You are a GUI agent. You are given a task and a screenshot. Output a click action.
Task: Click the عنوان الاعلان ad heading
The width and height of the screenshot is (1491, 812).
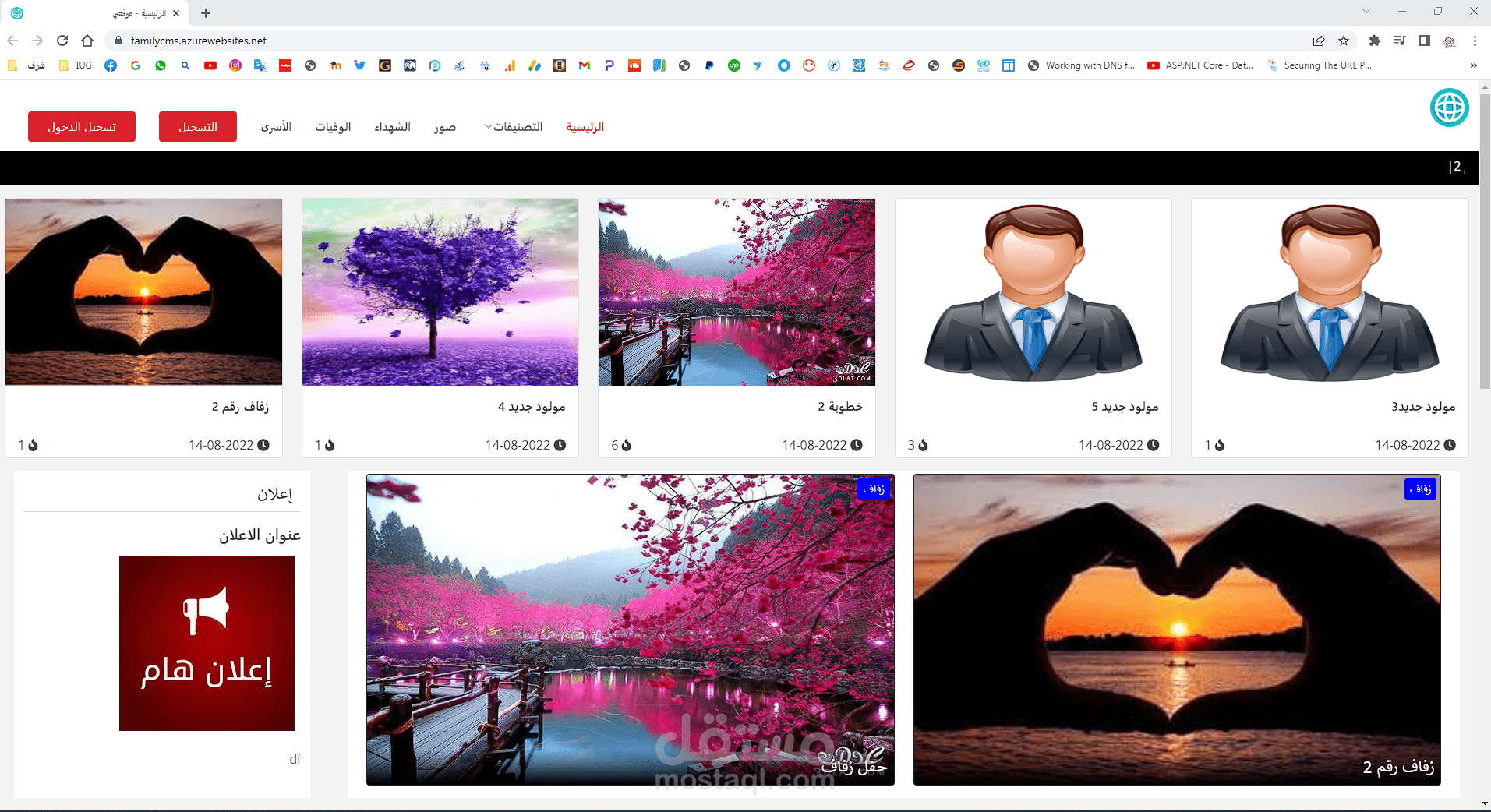pos(260,535)
